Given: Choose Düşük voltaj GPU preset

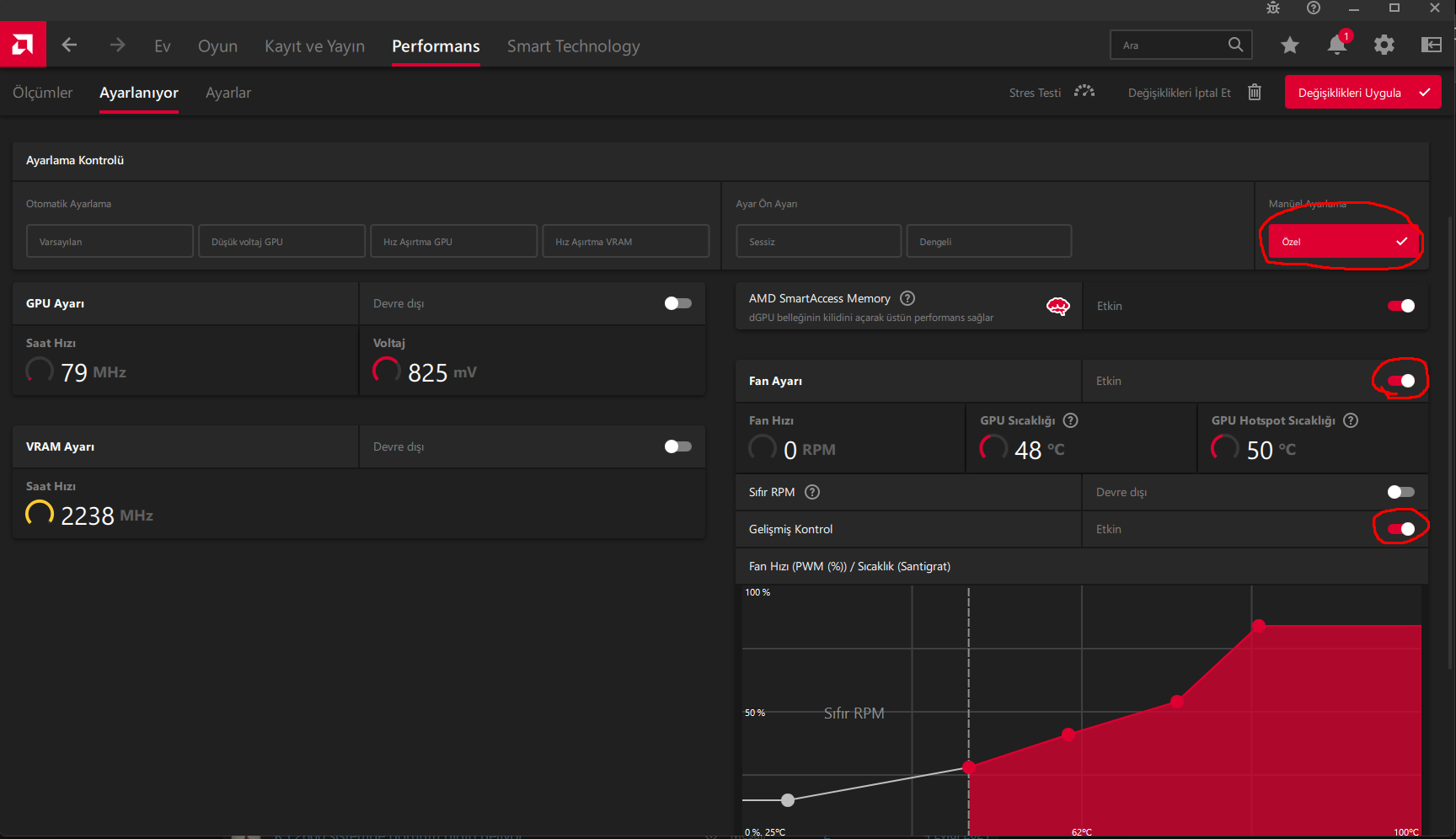Looking at the screenshot, I should tap(281, 241).
